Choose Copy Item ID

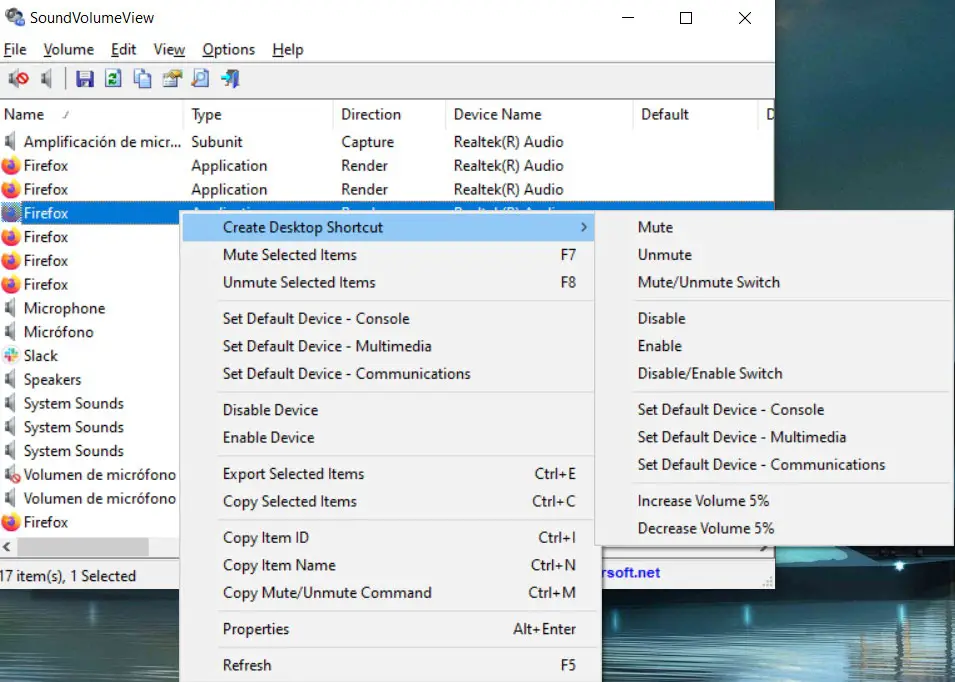click(388, 538)
